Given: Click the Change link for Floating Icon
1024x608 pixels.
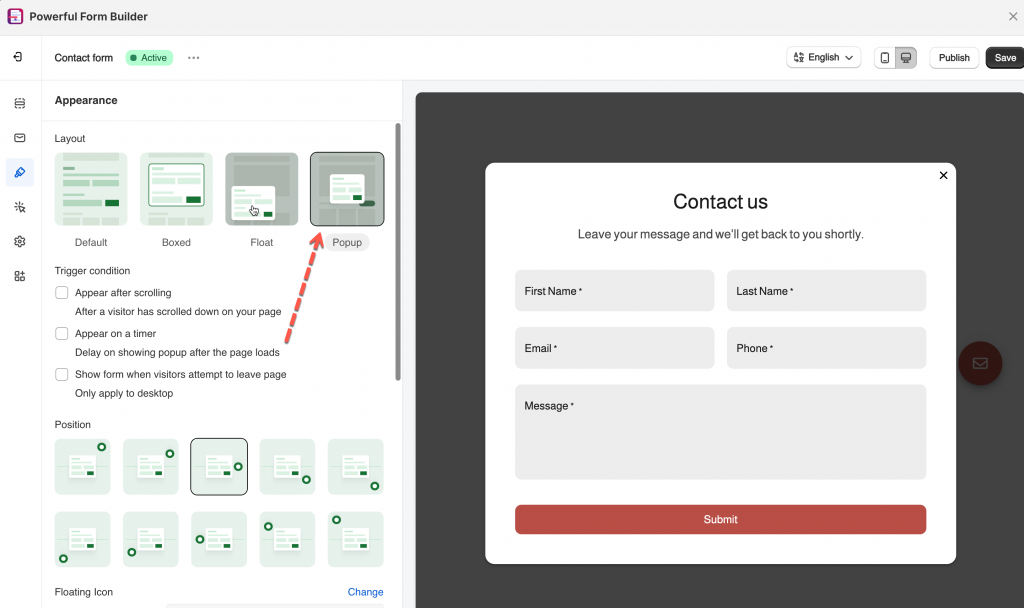Looking at the screenshot, I should pyautogui.click(x=365, y=592).
